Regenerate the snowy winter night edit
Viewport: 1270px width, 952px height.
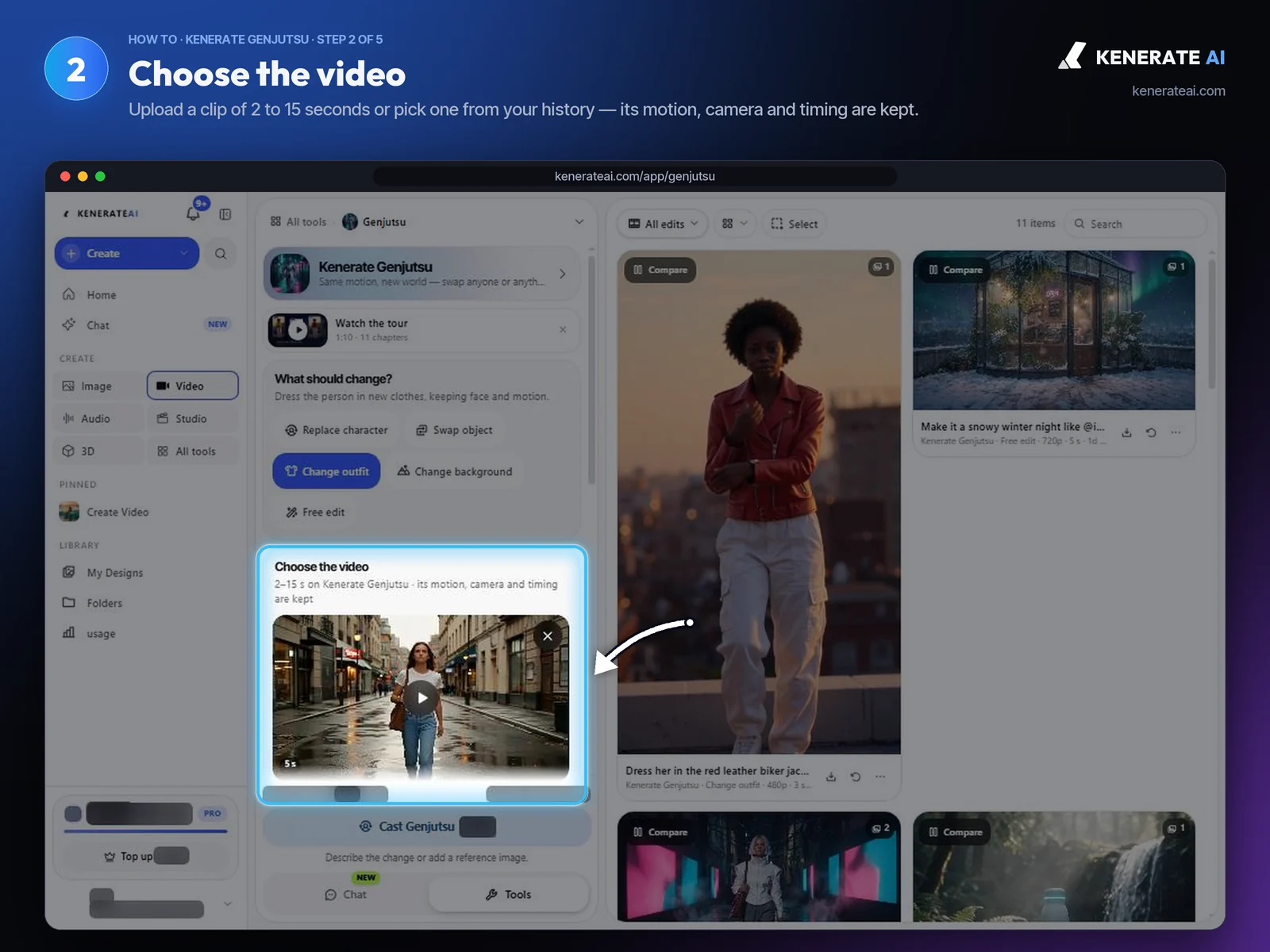click(x=1151, y=432)
